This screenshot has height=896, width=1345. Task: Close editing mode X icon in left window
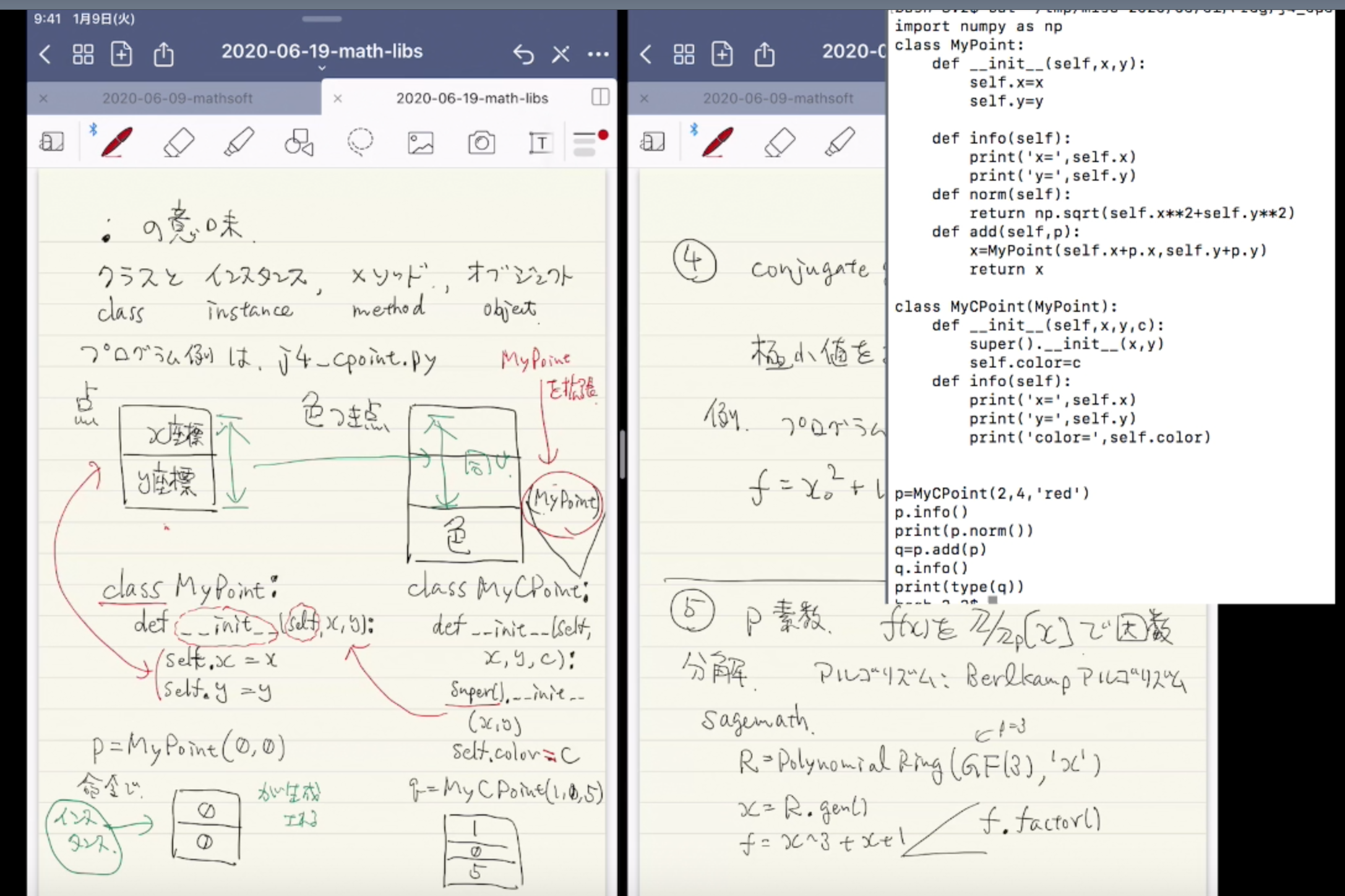click(x=561, y=54)
